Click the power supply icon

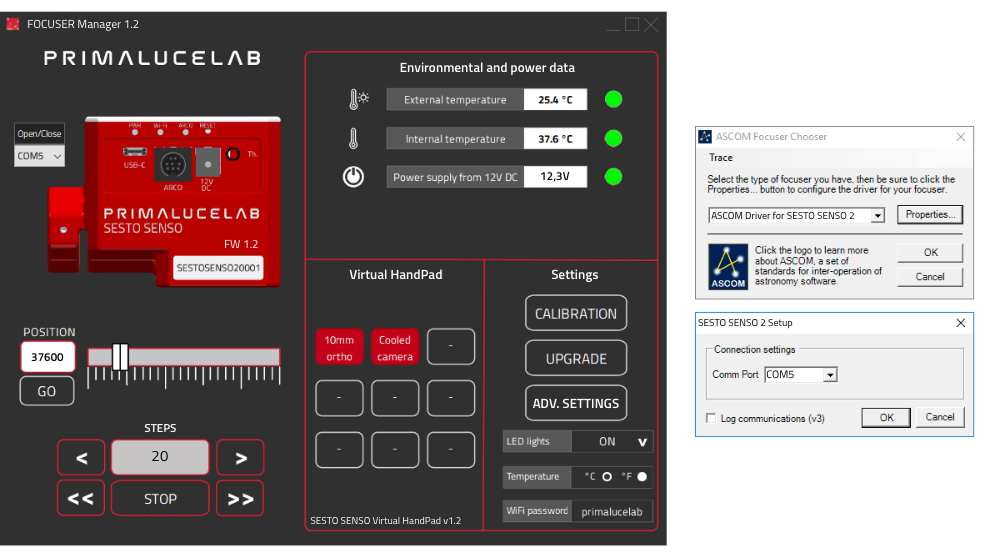click(x=353, y=177)
